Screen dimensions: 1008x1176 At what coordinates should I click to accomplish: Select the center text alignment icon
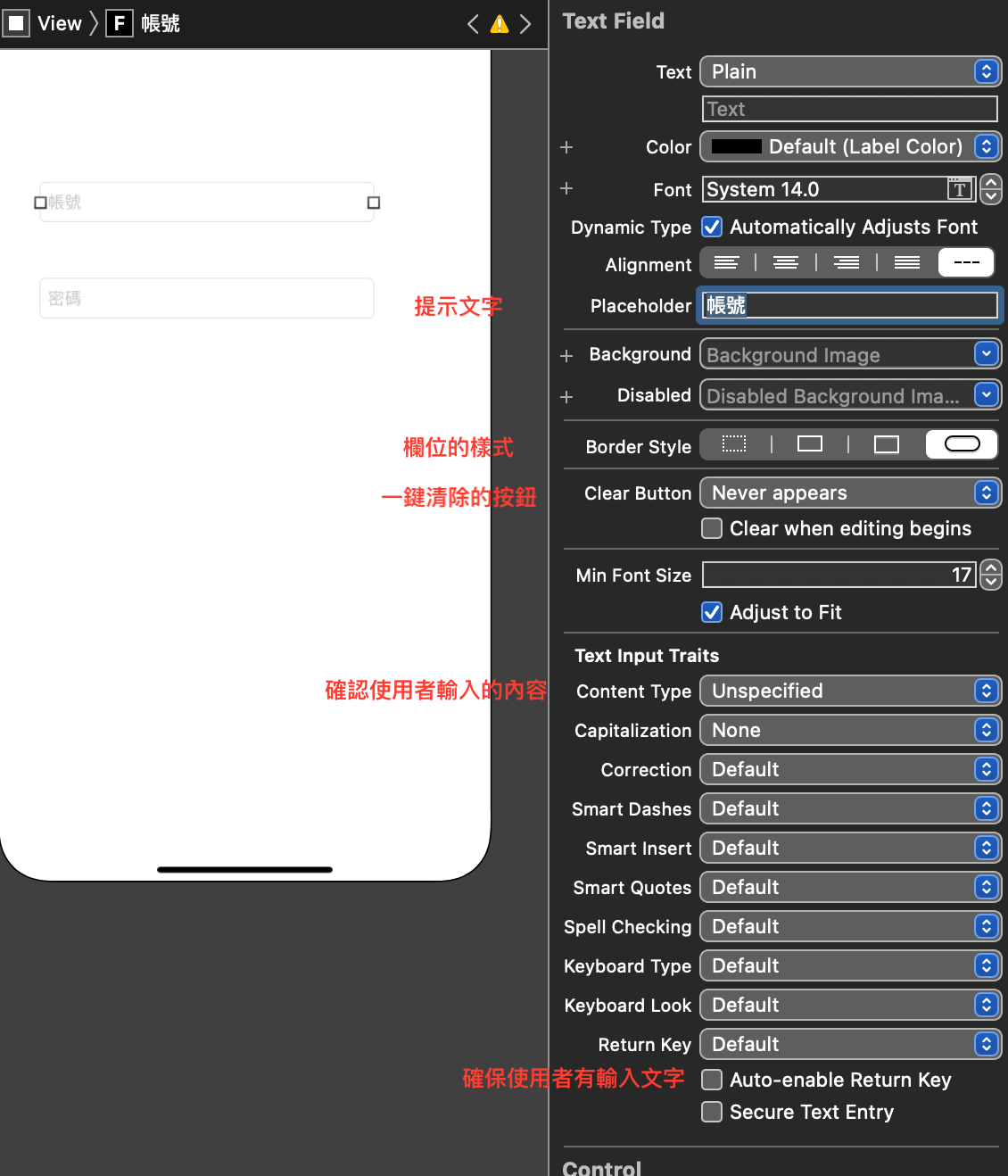786,261
